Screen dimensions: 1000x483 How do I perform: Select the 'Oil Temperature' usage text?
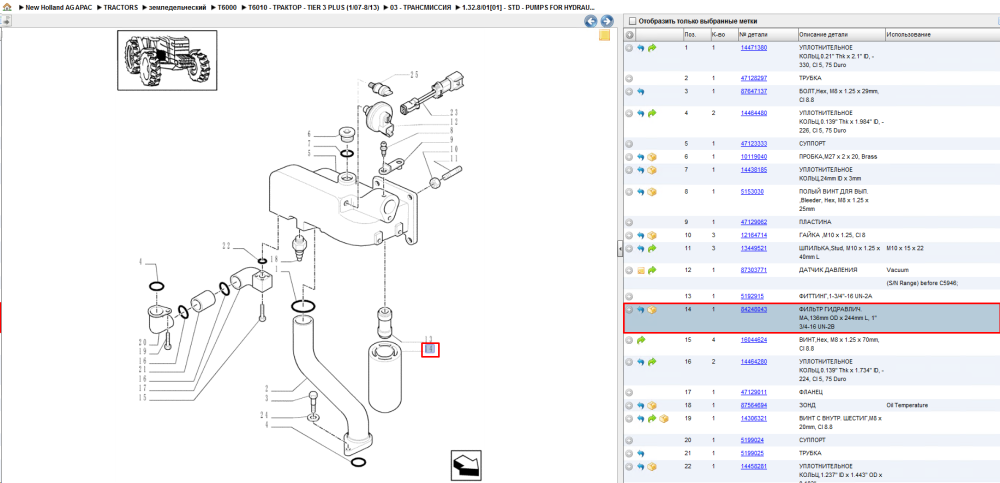point(907,406)
